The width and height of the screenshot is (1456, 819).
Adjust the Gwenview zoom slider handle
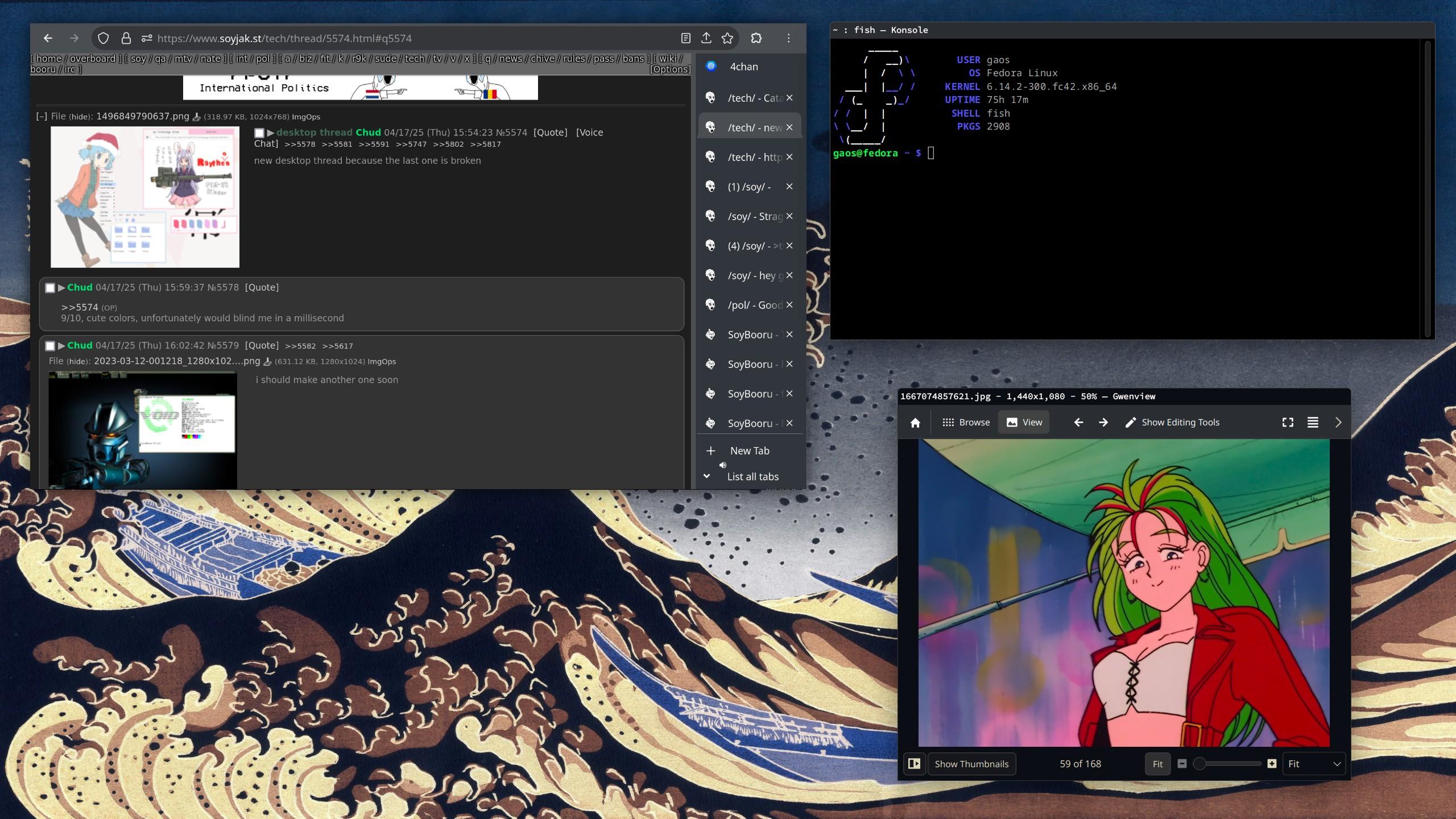1199,764
